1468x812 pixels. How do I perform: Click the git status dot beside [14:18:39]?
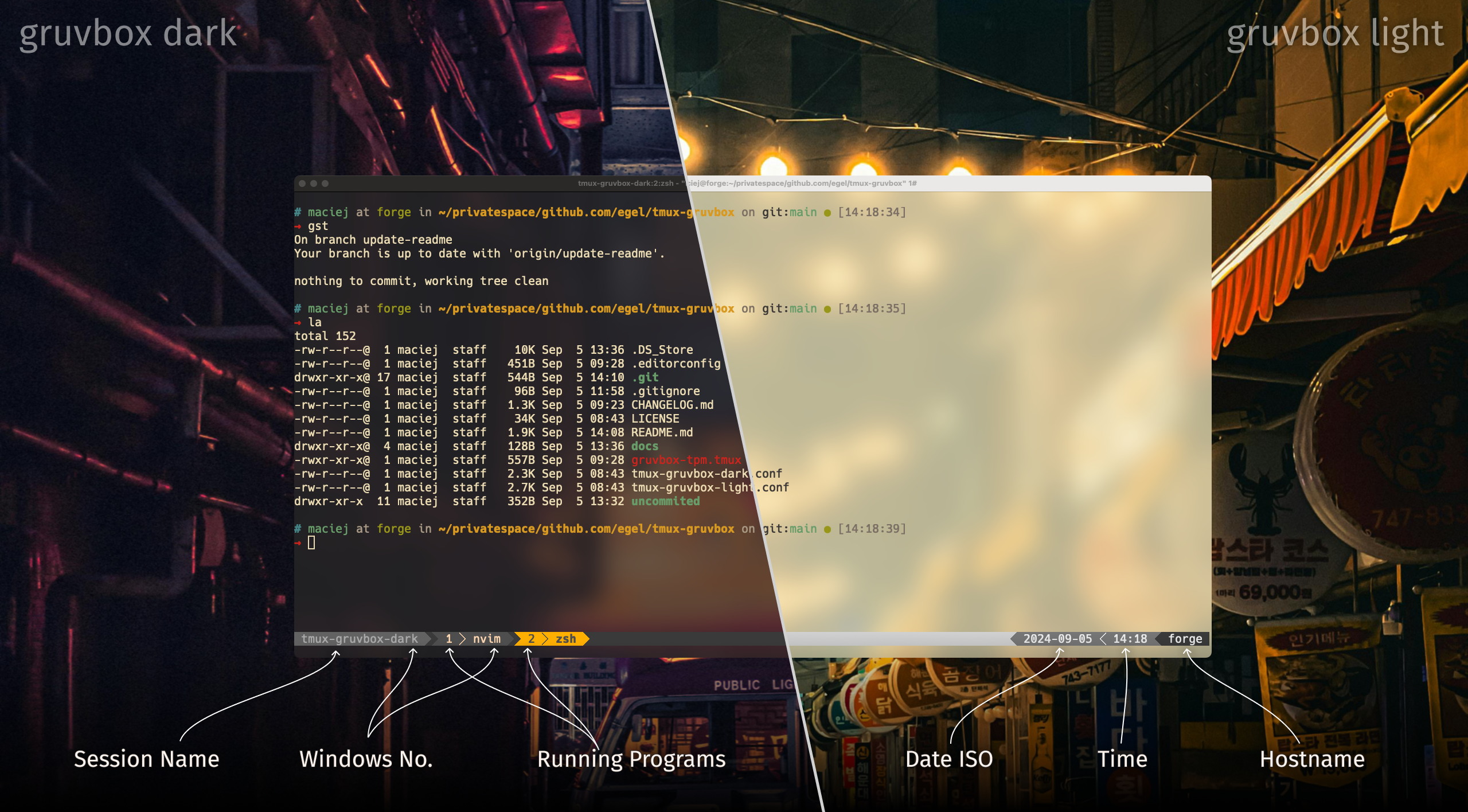tap(827, 529)
